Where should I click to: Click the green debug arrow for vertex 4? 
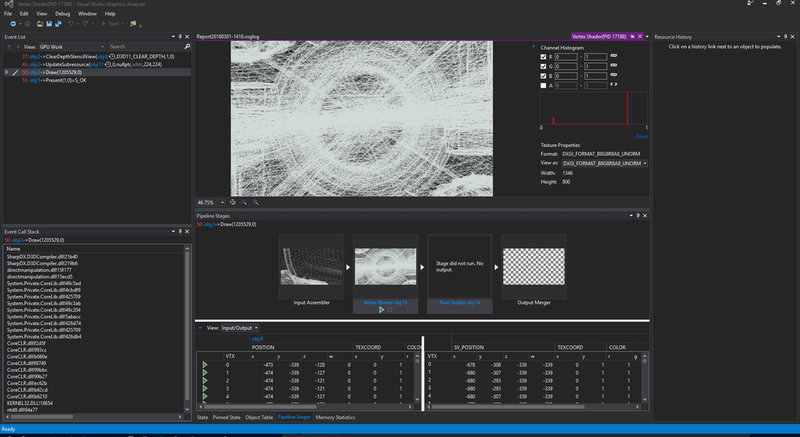click(x=205, y=396)
